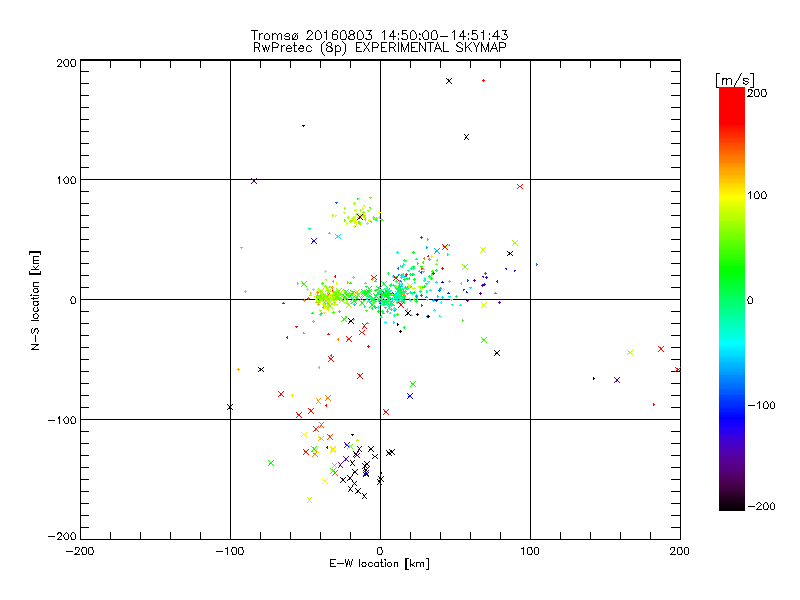Click the purple X marker on the 100 km gridline
The image size is (800, 600).
coord(254,181)
